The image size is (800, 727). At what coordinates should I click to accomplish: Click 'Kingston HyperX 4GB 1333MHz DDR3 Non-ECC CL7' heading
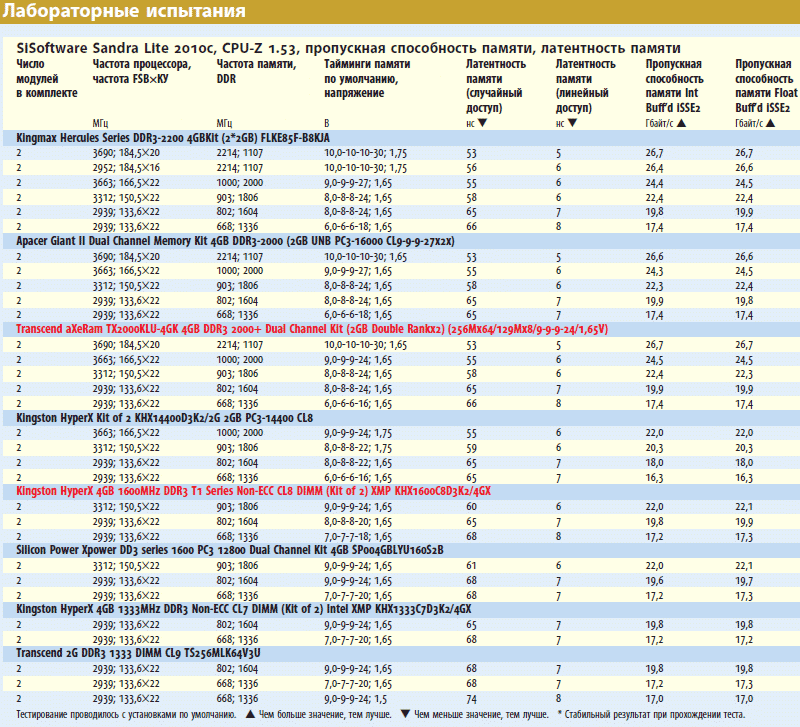click(x=244, y=609)
